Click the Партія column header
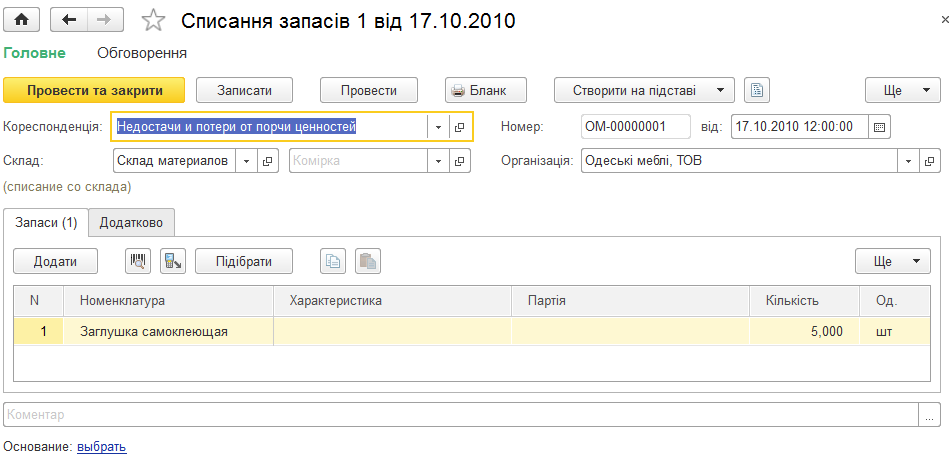This screenshot has height=460, width=952. pos(630,300)
